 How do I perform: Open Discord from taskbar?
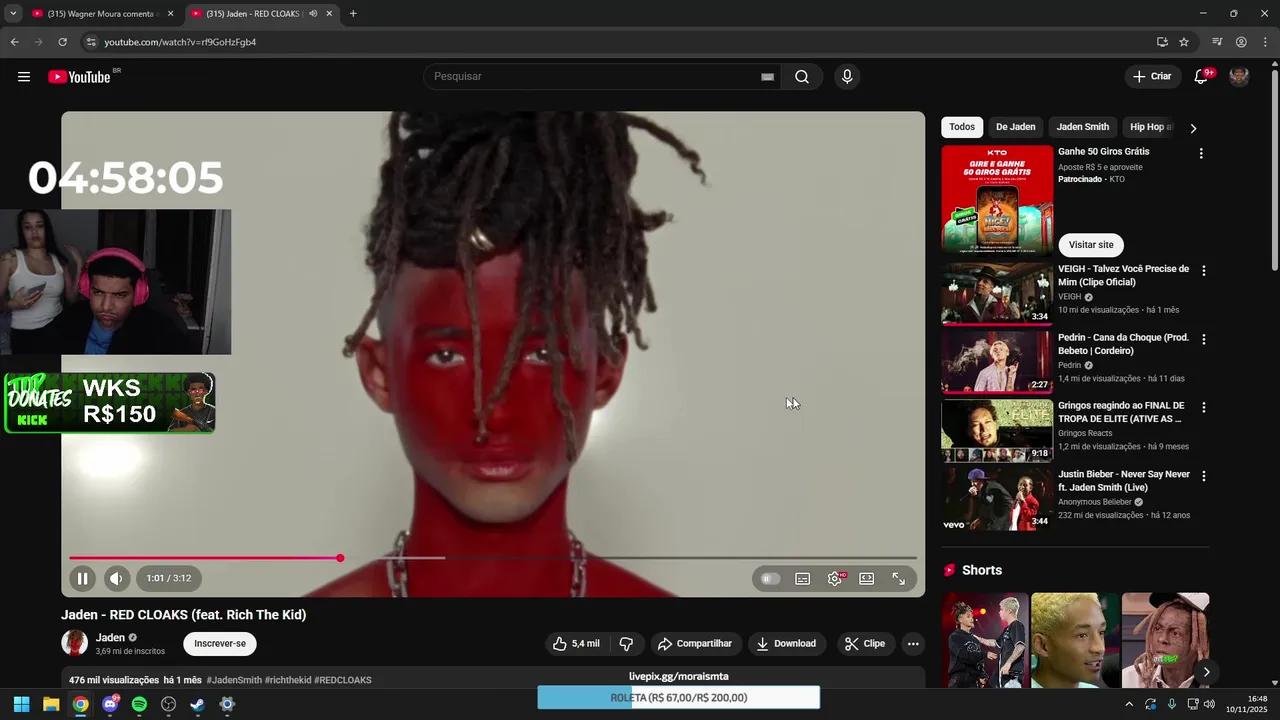click(110, 704)
